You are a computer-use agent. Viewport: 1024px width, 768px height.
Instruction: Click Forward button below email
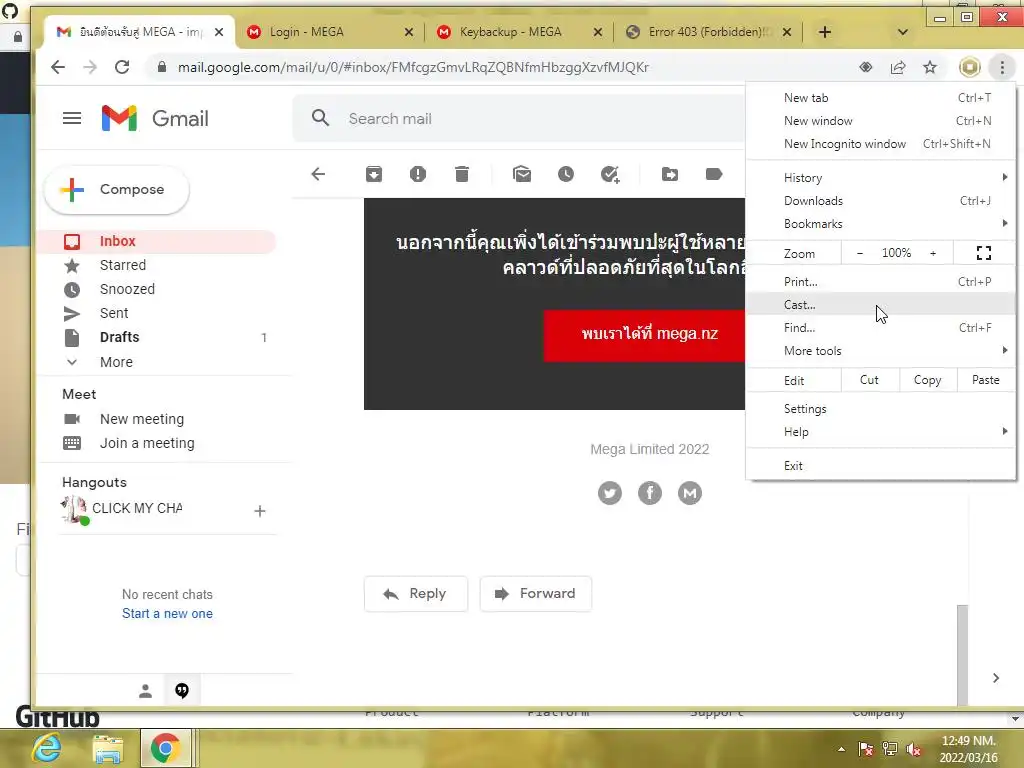pyautogui.click(x=536, y=594)
